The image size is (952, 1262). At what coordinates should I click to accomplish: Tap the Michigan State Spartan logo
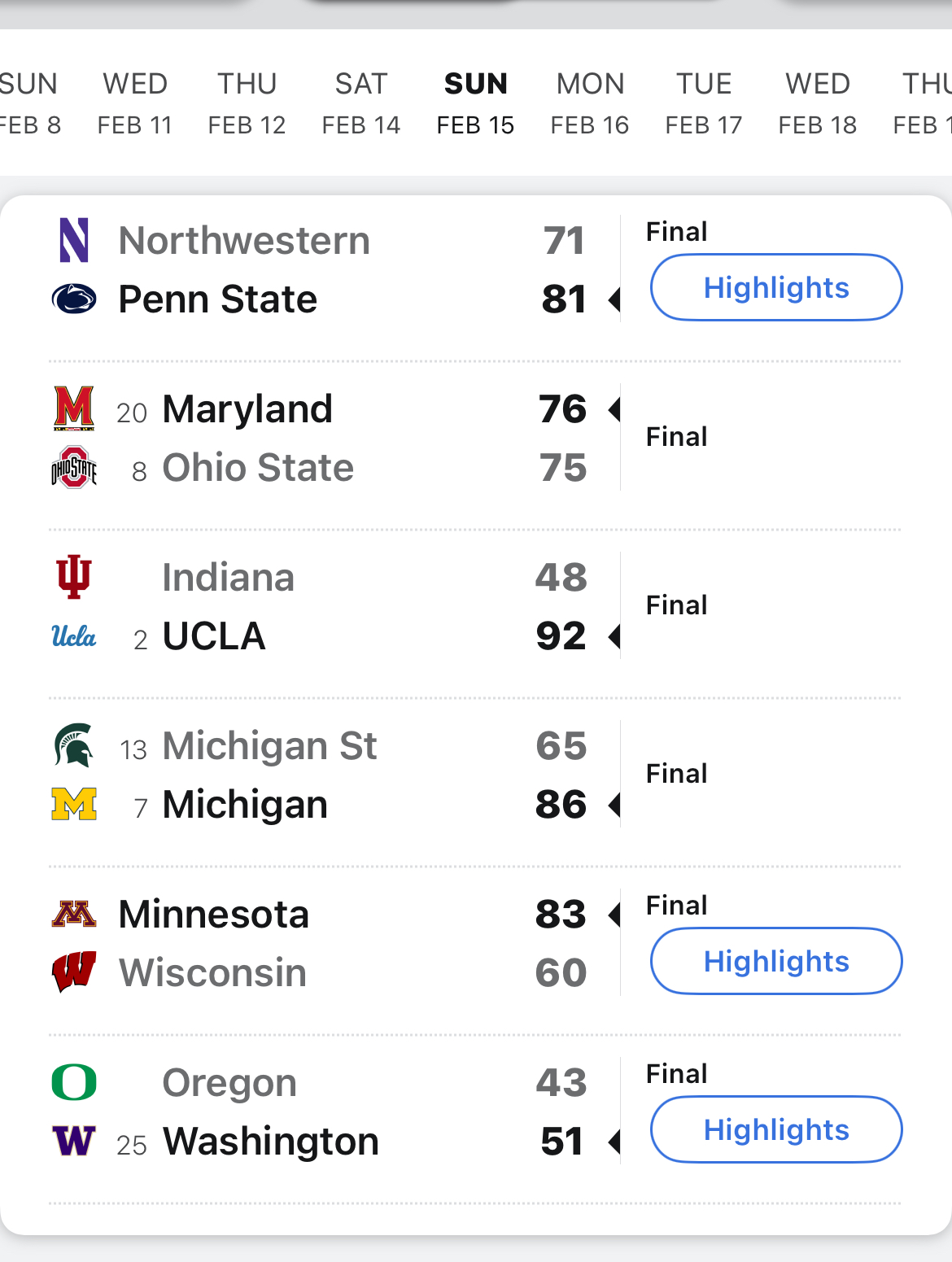pos(74,745)
